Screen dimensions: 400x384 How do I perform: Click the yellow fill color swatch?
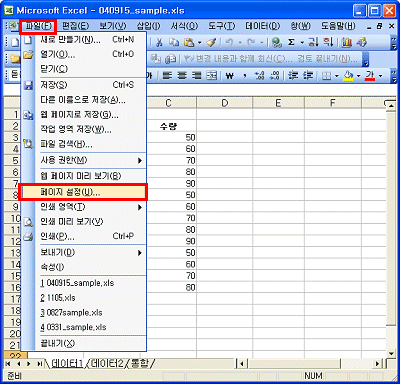(x=348, y=76)
